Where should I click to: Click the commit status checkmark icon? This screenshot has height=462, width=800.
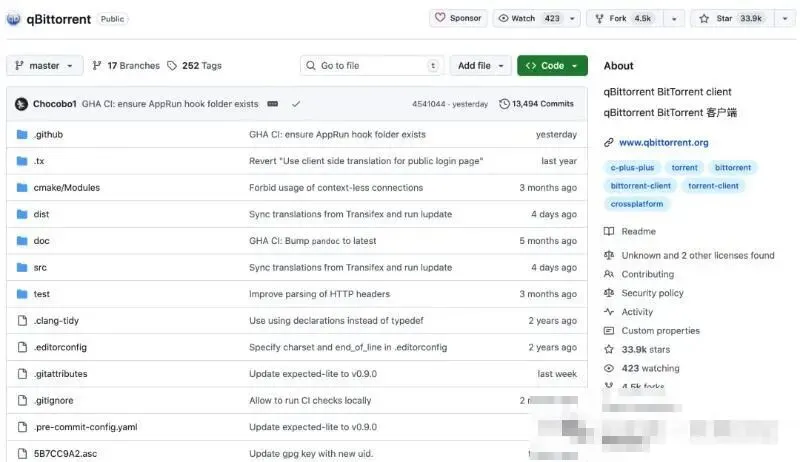click(x=296, y=104)
